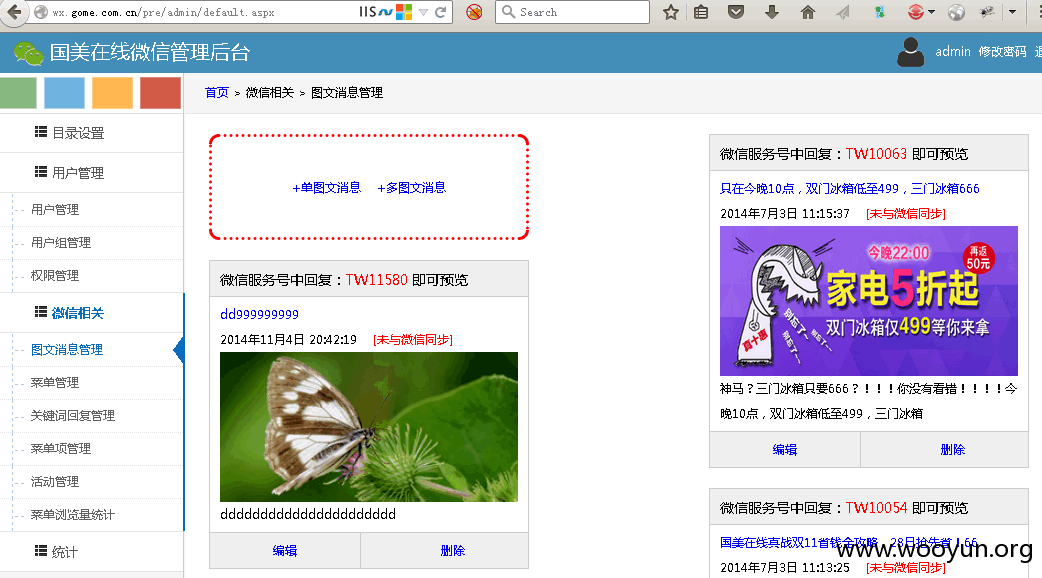Click the gray globe toolbar icon
The width and height of the screenshot is (1042, 578).
[x=956, y=12]
